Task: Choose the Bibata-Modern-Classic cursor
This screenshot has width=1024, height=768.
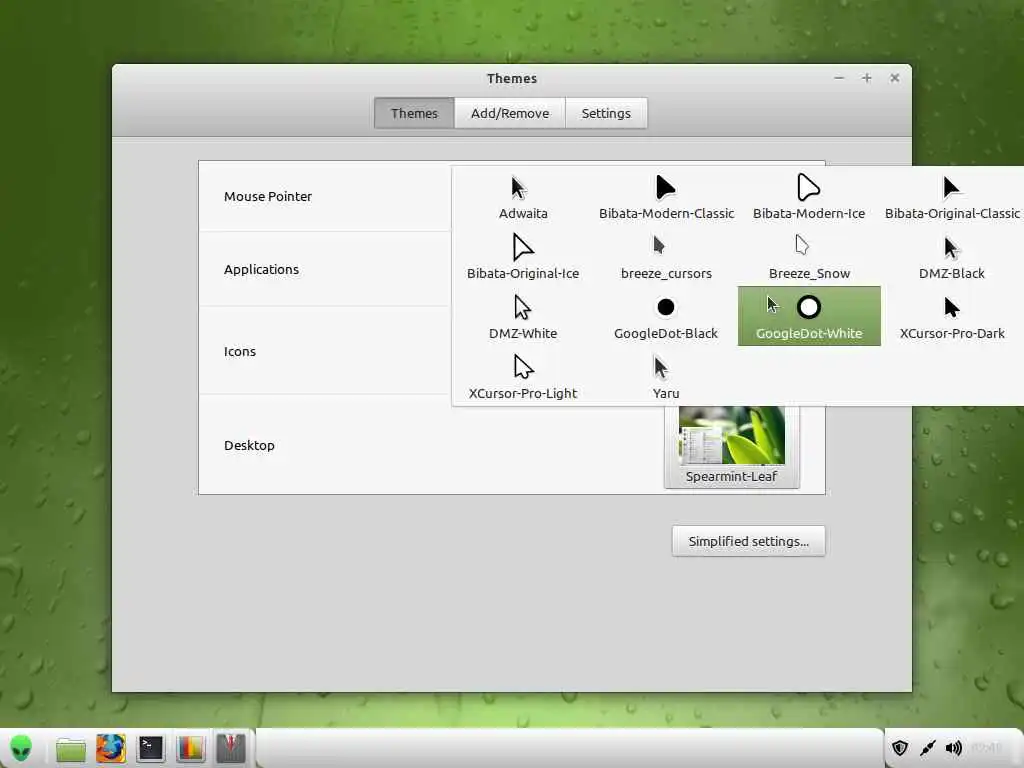Action: pos(666,197)
